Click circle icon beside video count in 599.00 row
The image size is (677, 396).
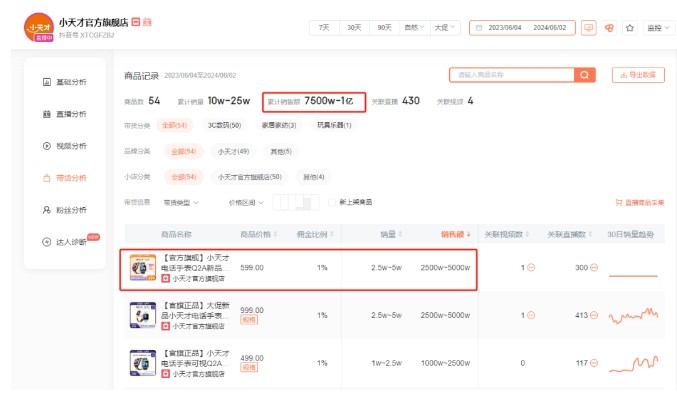tap(531, 268)
